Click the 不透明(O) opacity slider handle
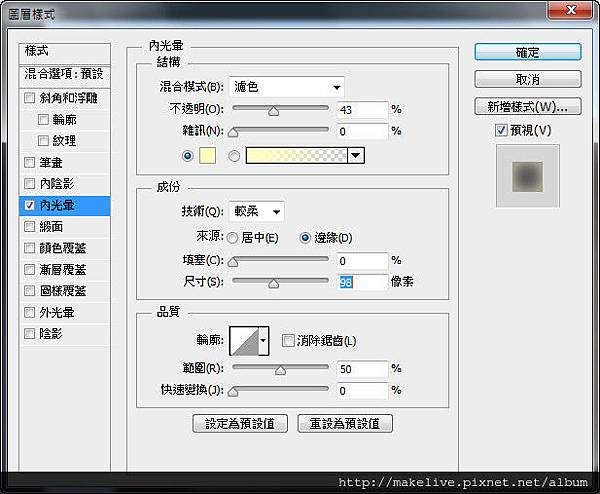Screen dimensions: 600x494 click(x=274, y=111)
